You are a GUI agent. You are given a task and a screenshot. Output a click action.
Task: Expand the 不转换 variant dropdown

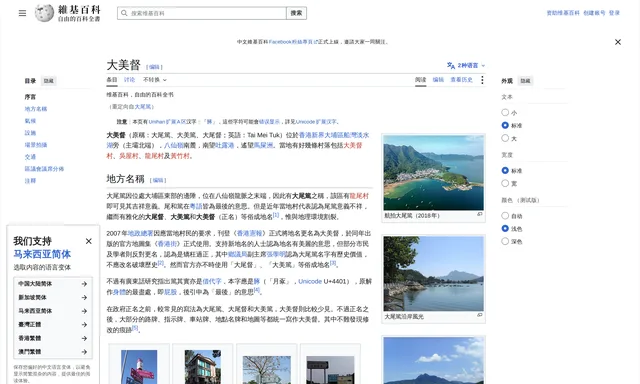coord(155,80)
